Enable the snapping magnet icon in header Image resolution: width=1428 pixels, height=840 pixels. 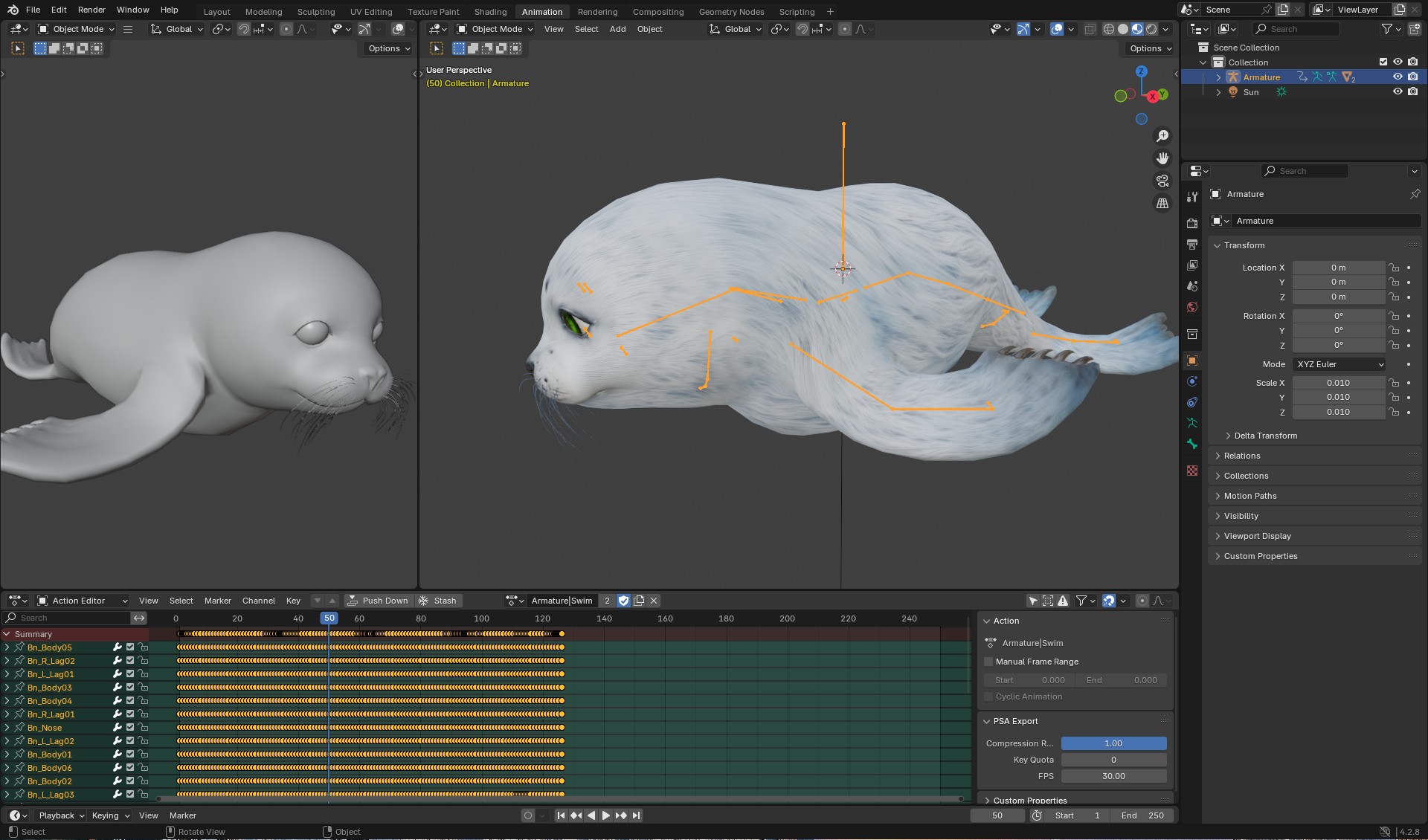[244, 29]
